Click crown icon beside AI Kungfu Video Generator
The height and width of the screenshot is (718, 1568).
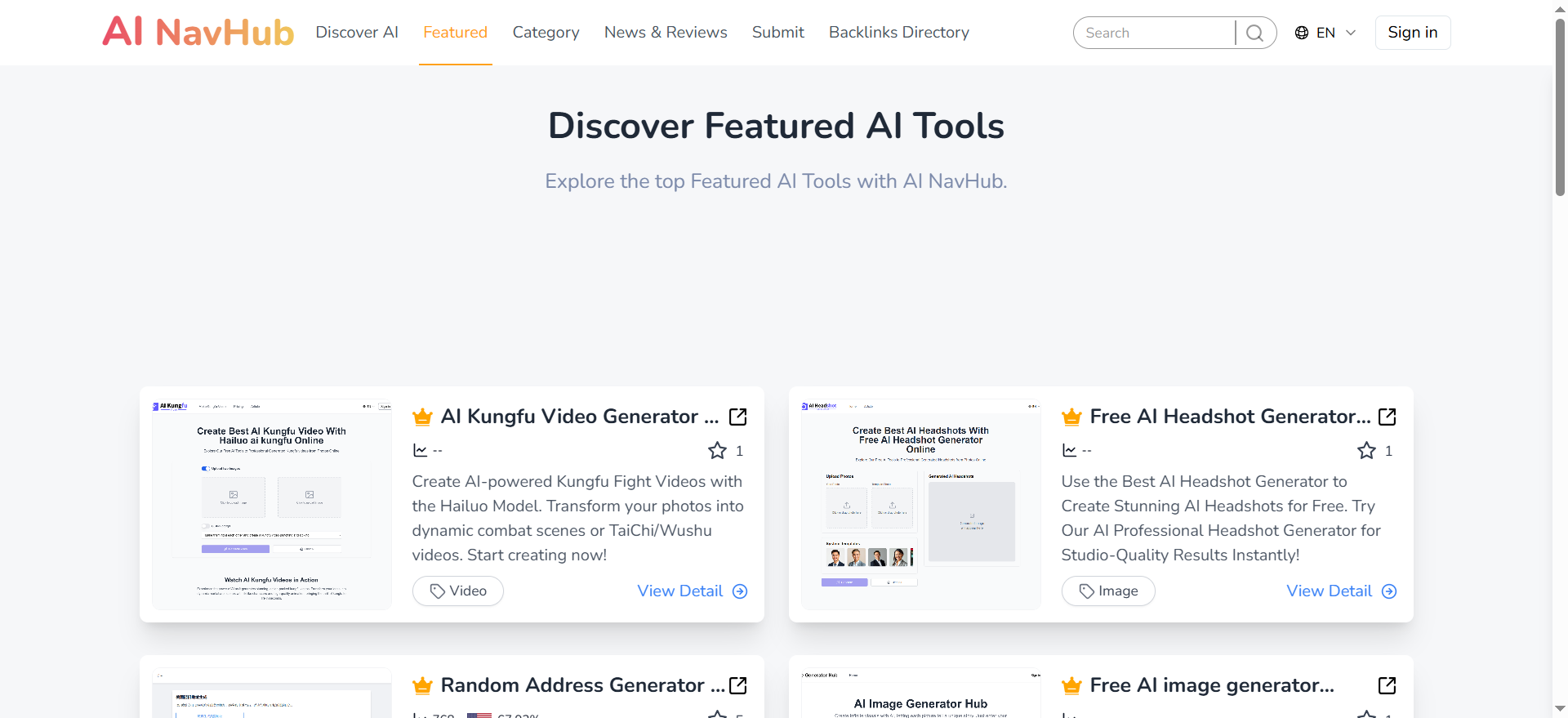click(422, 417)
